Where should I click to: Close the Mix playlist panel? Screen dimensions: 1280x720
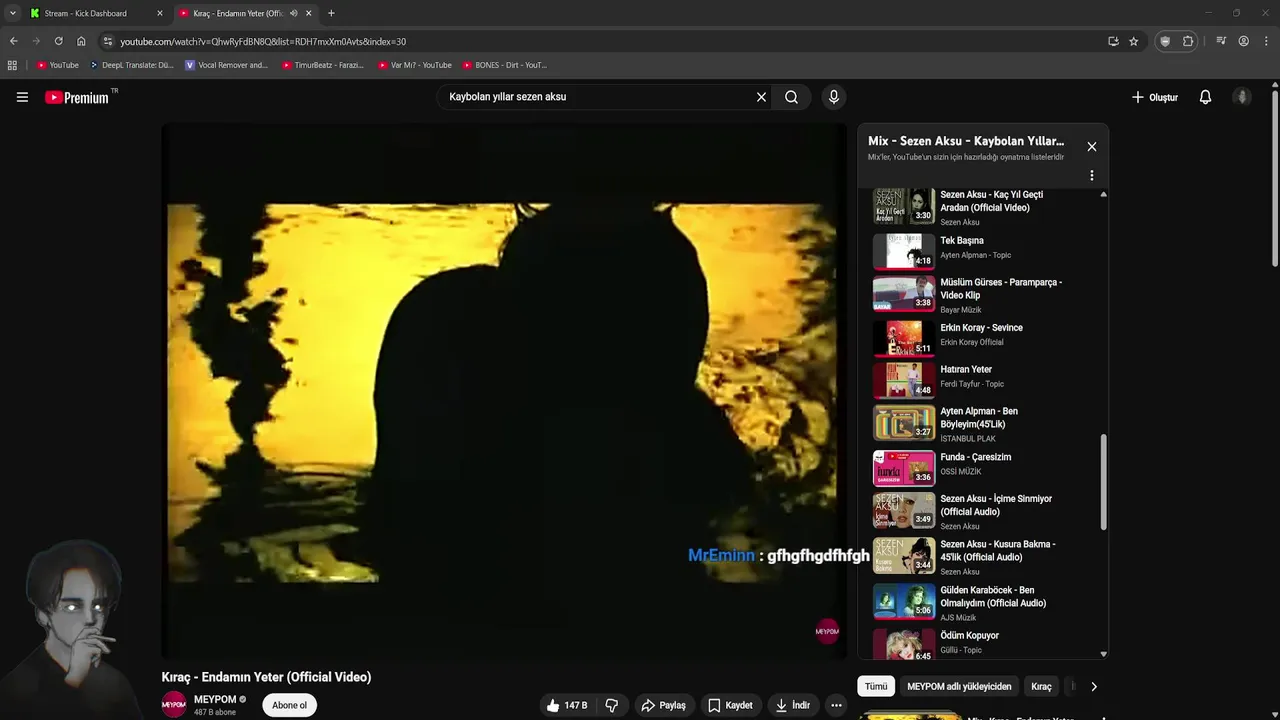[x=1092, y=146]
